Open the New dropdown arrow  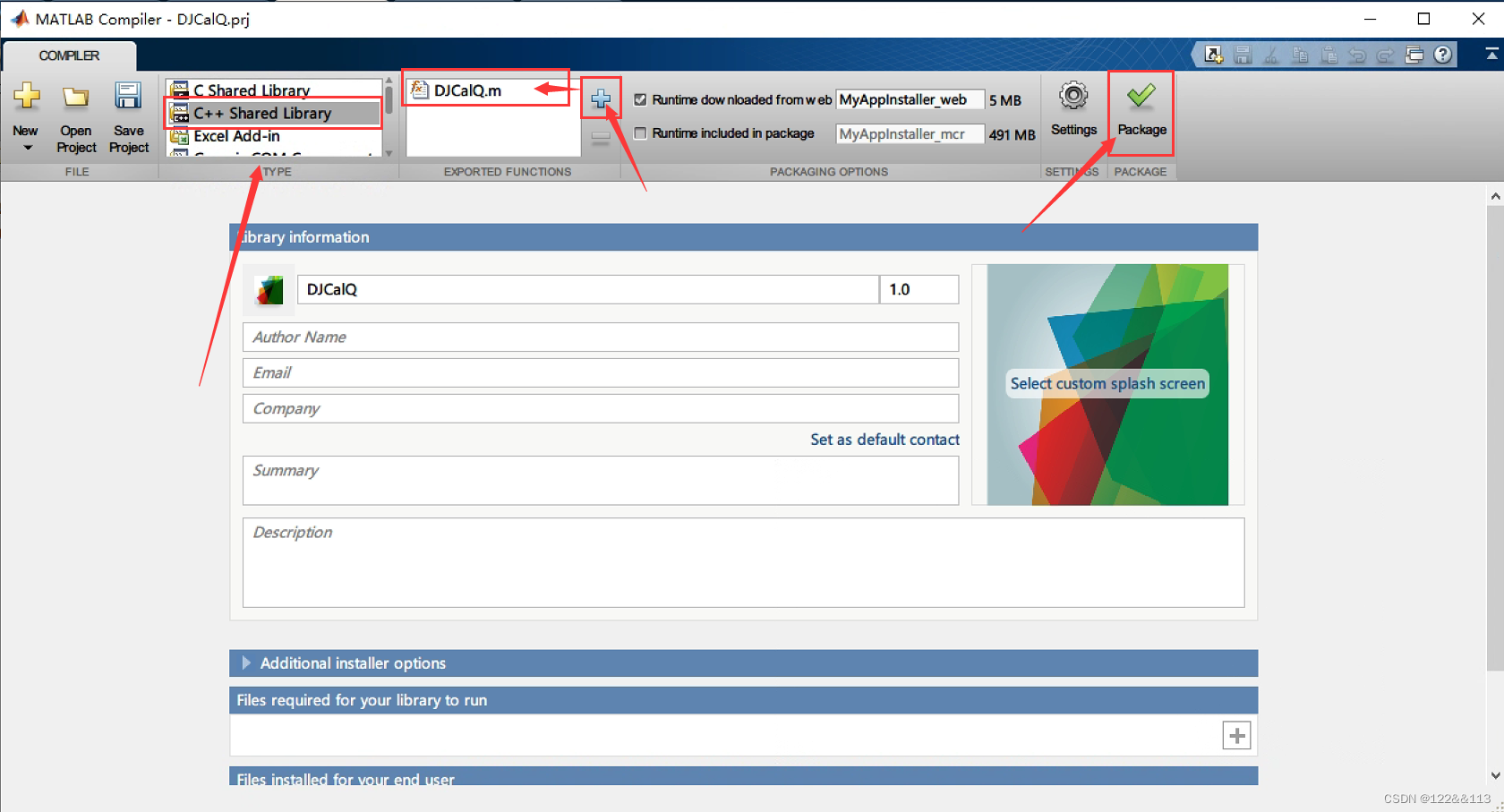tap(28, 148)
